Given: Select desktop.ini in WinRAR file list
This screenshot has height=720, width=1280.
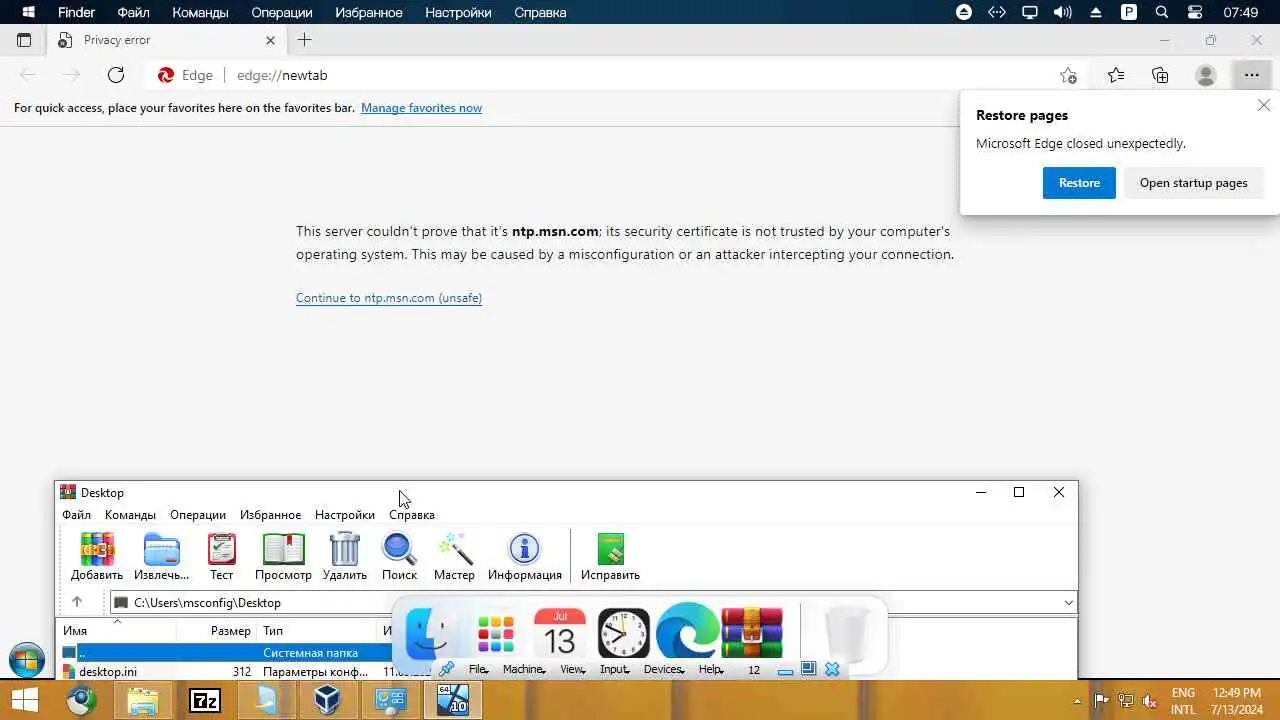Looking at the screenshot, I should (x=108, y=672).
